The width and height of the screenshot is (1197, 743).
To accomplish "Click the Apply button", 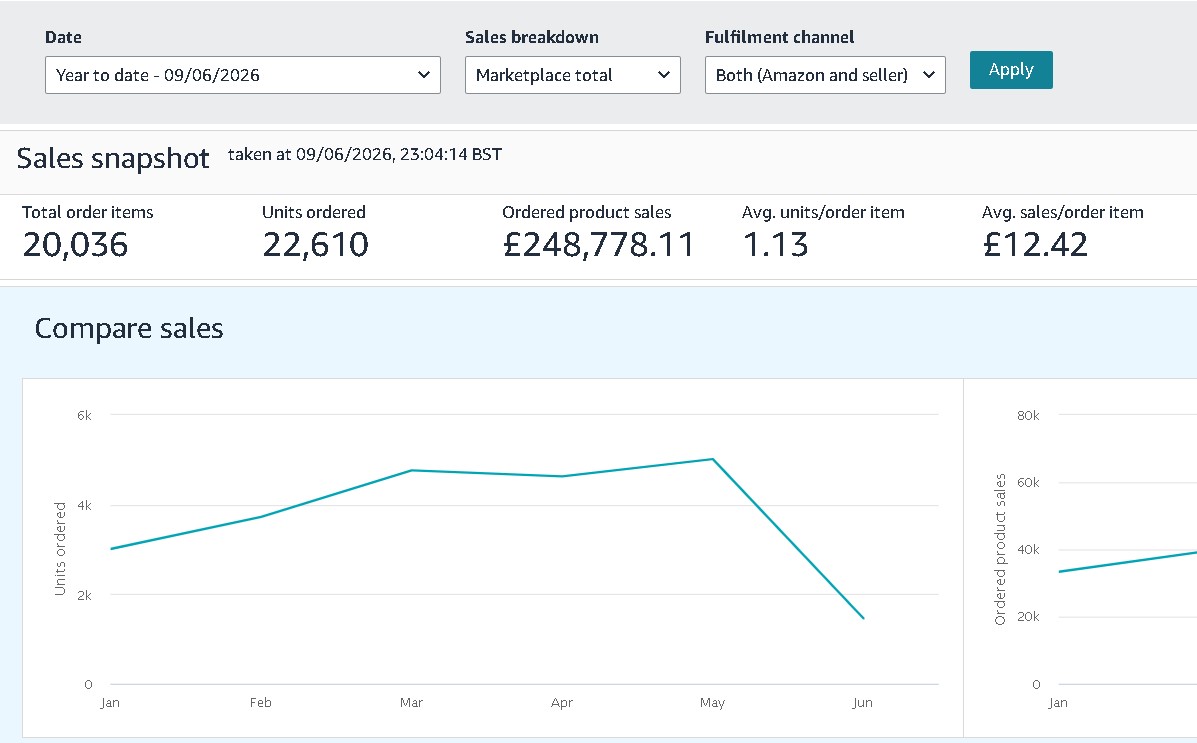I will click(x=1011, y=69).
